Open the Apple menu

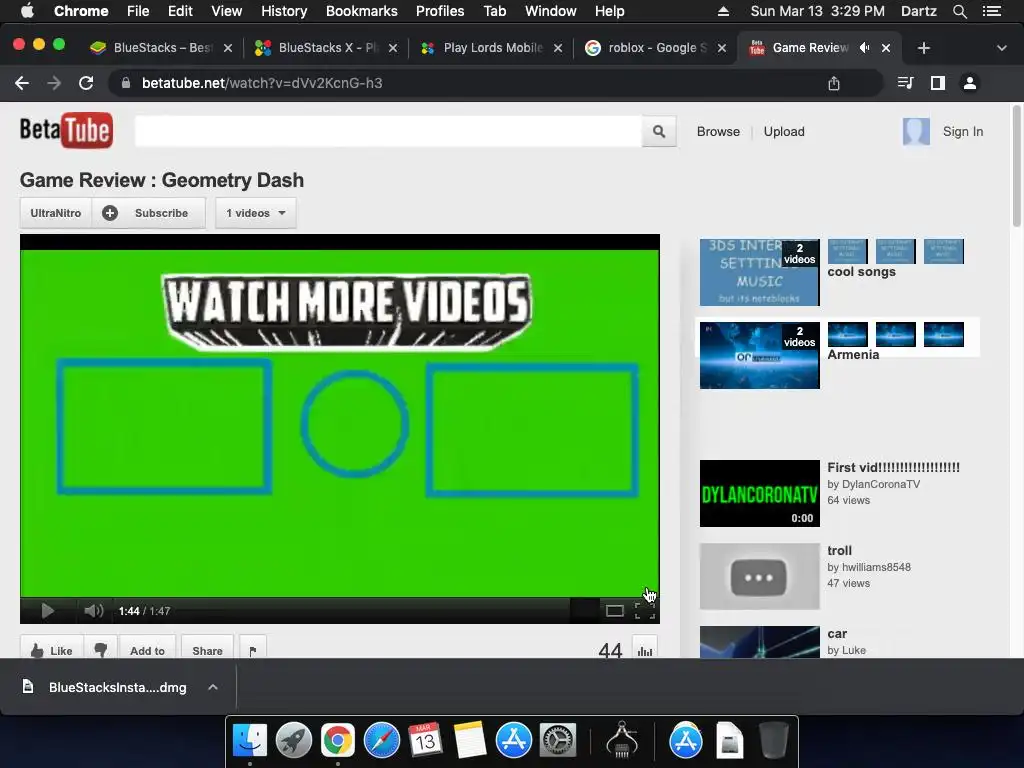pos(27,11)
